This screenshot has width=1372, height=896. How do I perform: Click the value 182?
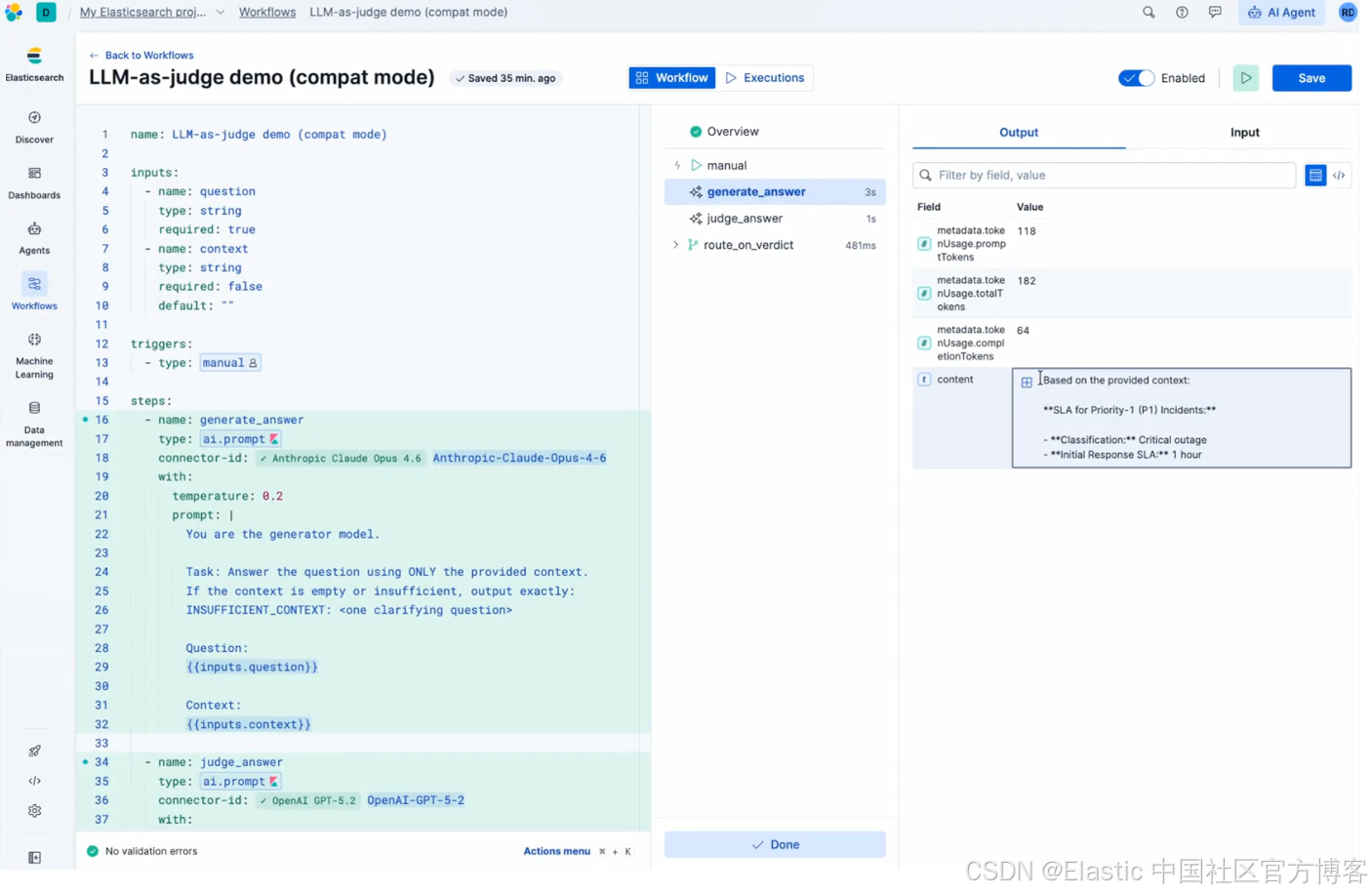click(1027, 281)
